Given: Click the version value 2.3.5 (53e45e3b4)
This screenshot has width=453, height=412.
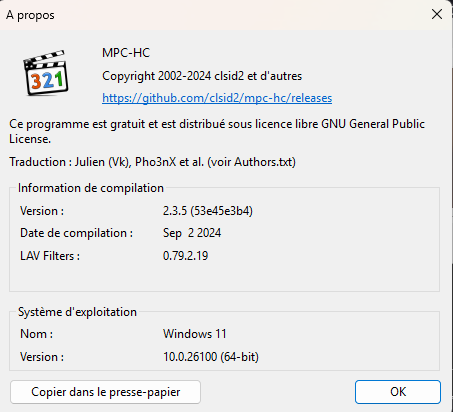Looking at the screenshot, I should click(208, 211).
